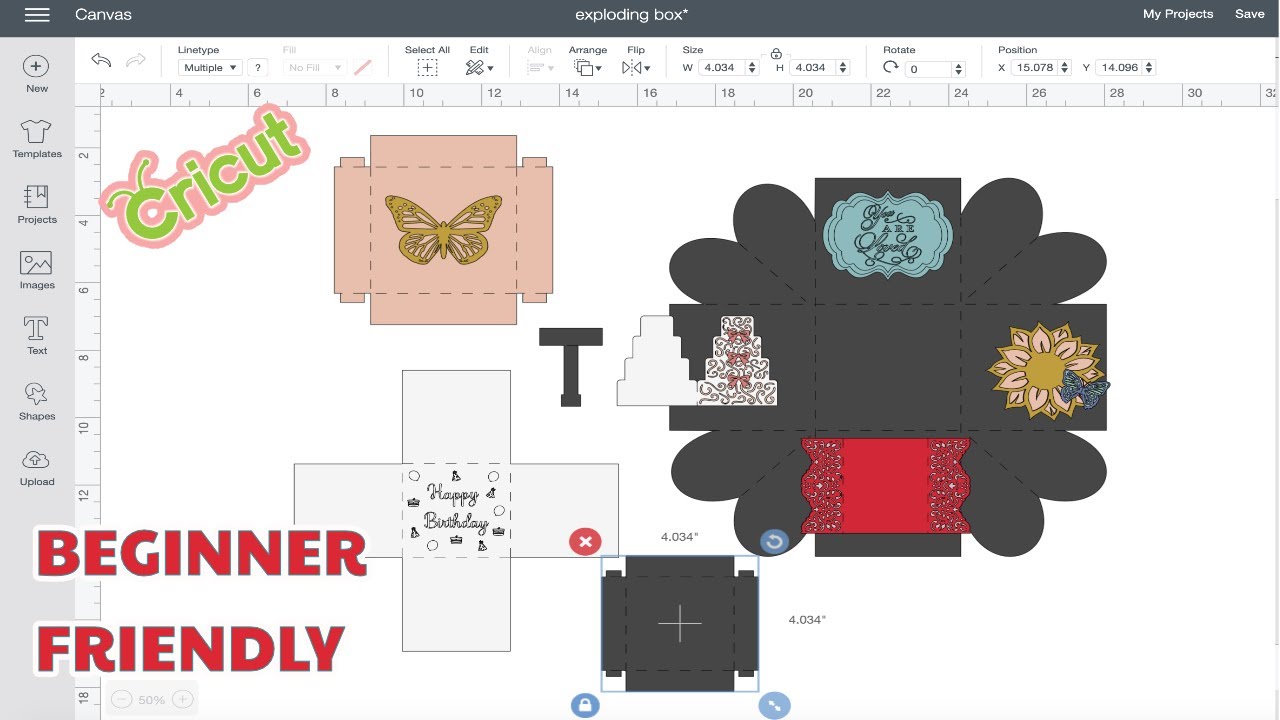1280x720 pixels.
Task: Open the Linetype Multiple dropdown
Action: click(x=210, y=68)
